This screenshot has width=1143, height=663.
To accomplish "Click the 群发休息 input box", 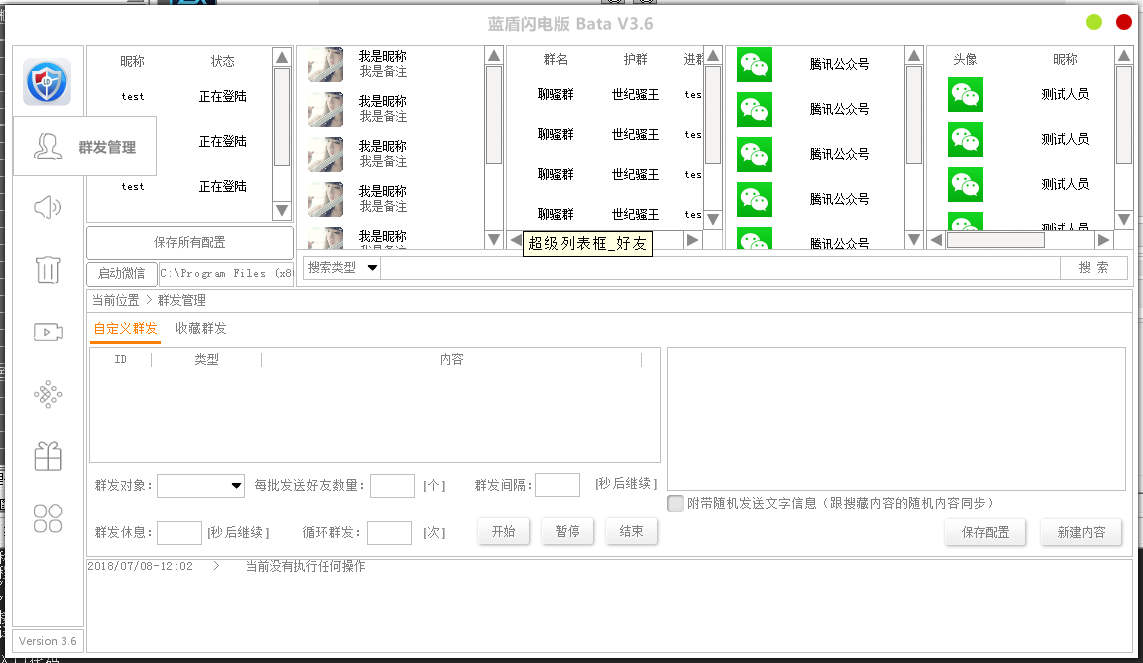I will 179,533.
